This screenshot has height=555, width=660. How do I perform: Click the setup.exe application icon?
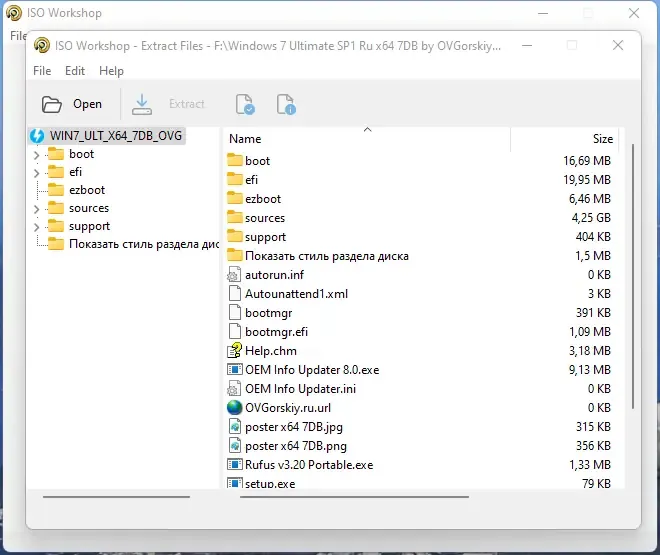[234, 483]
